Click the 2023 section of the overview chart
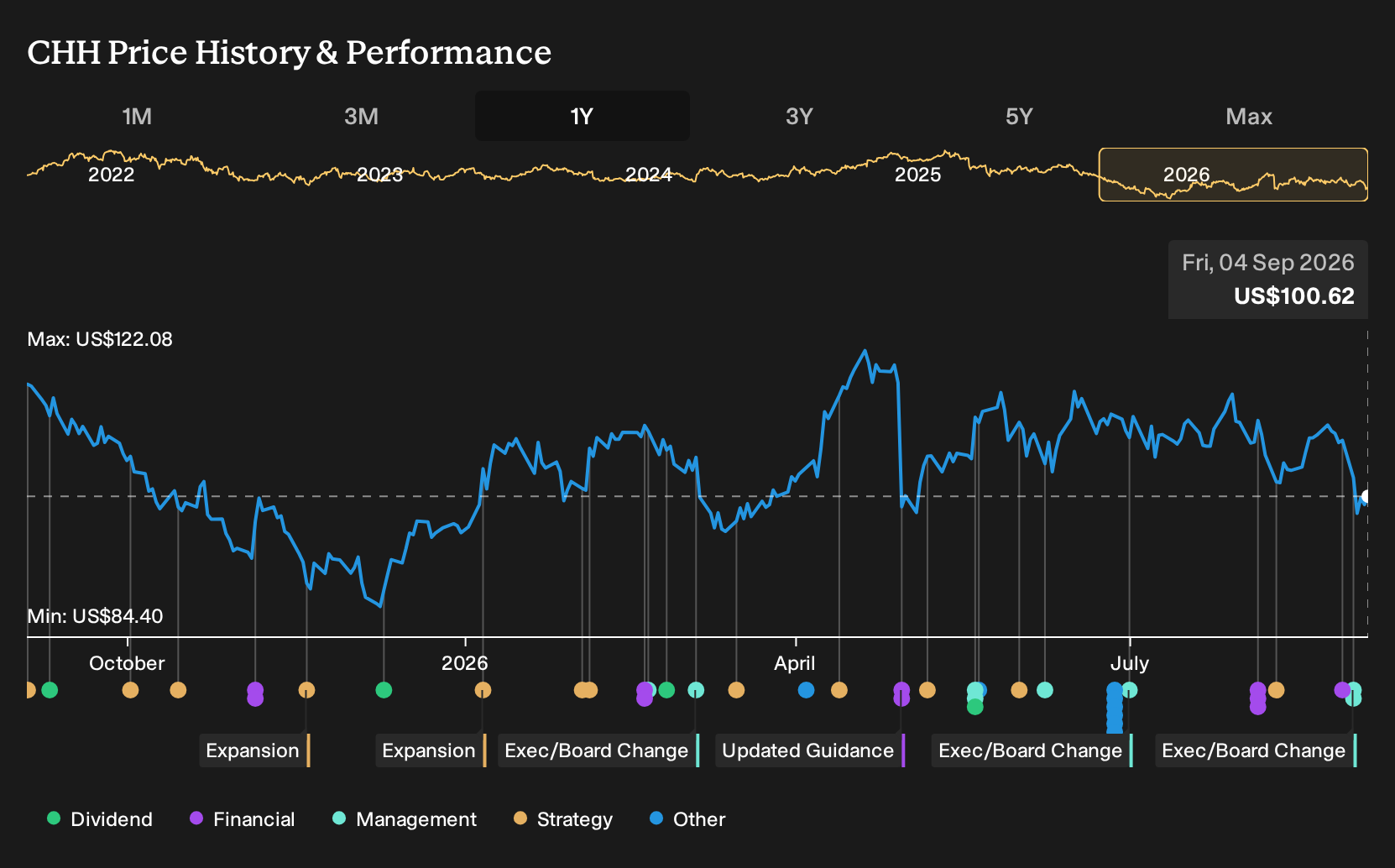The image size is (1395, 868). (x=379, y=175)
